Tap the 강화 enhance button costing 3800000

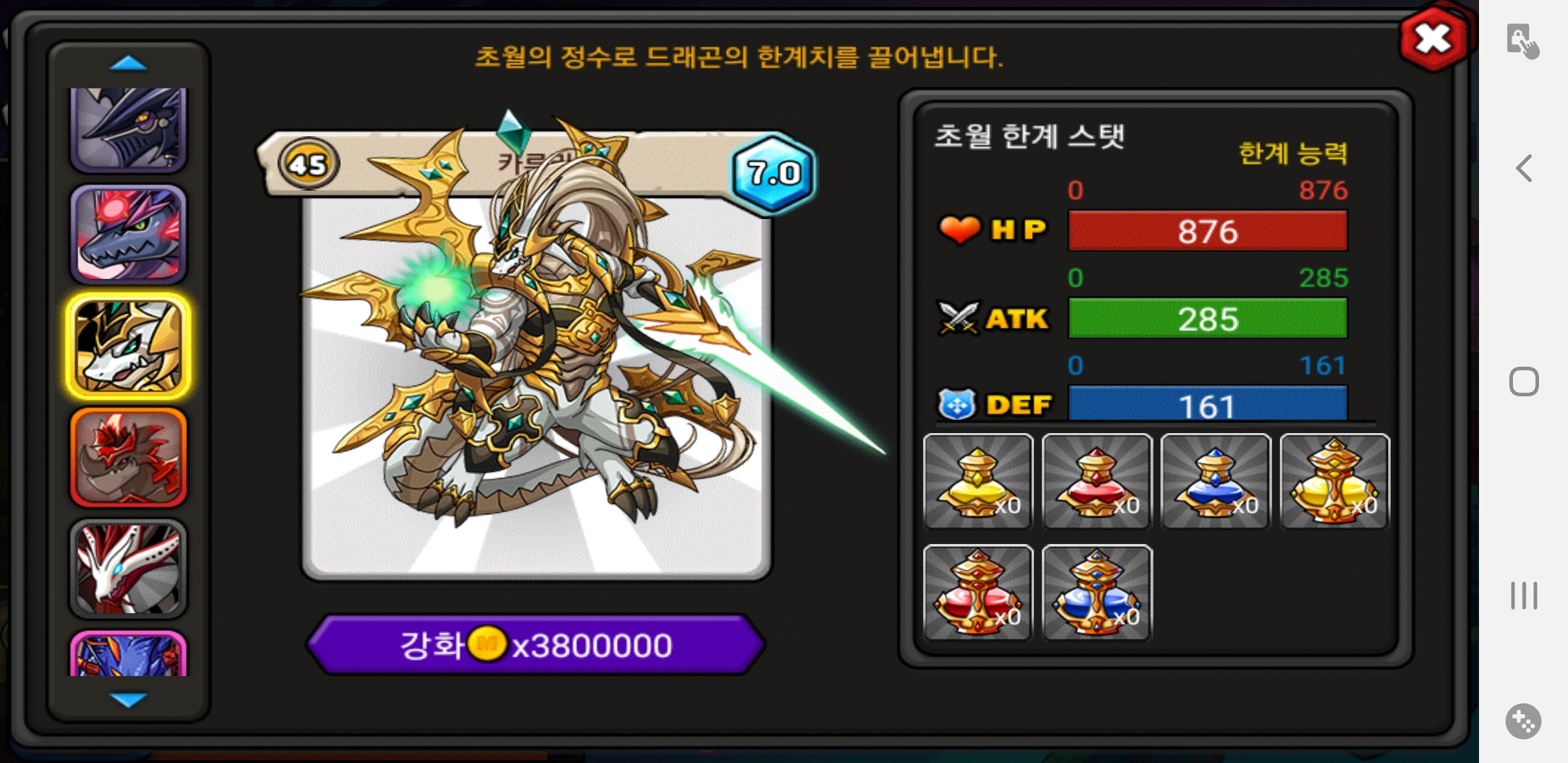coord(536,644)
